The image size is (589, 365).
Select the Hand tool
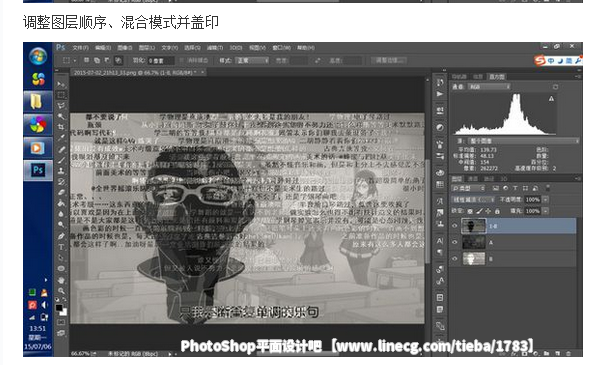point(61,280)
